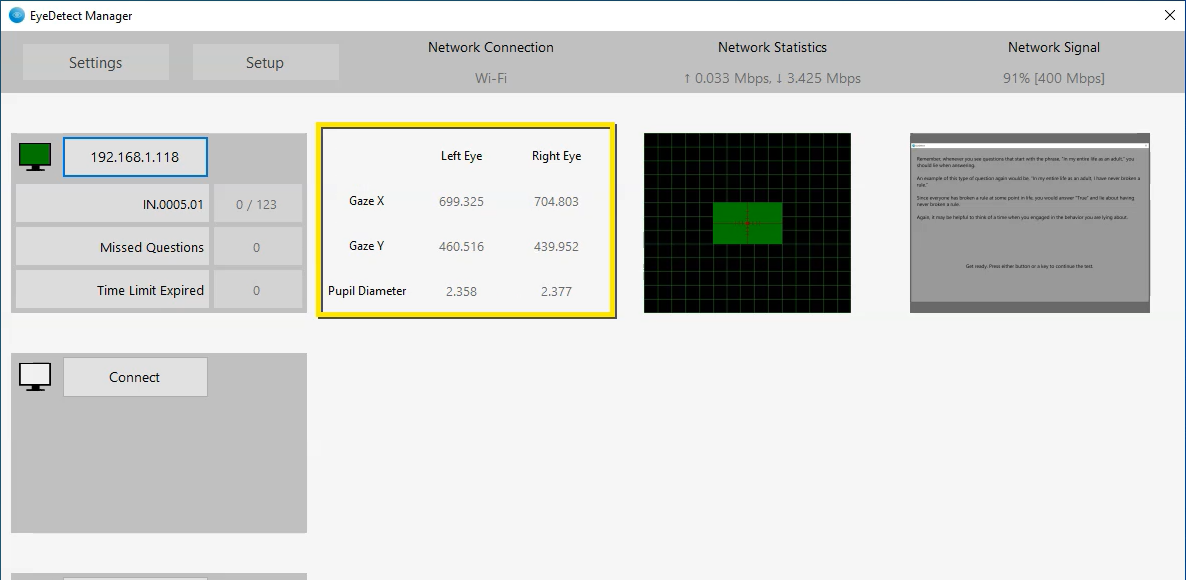Image resolution: width=1186 pixels, height=580 pixels.
Task: Close the EyeDetect Manager window
Action: point(1168,15)
